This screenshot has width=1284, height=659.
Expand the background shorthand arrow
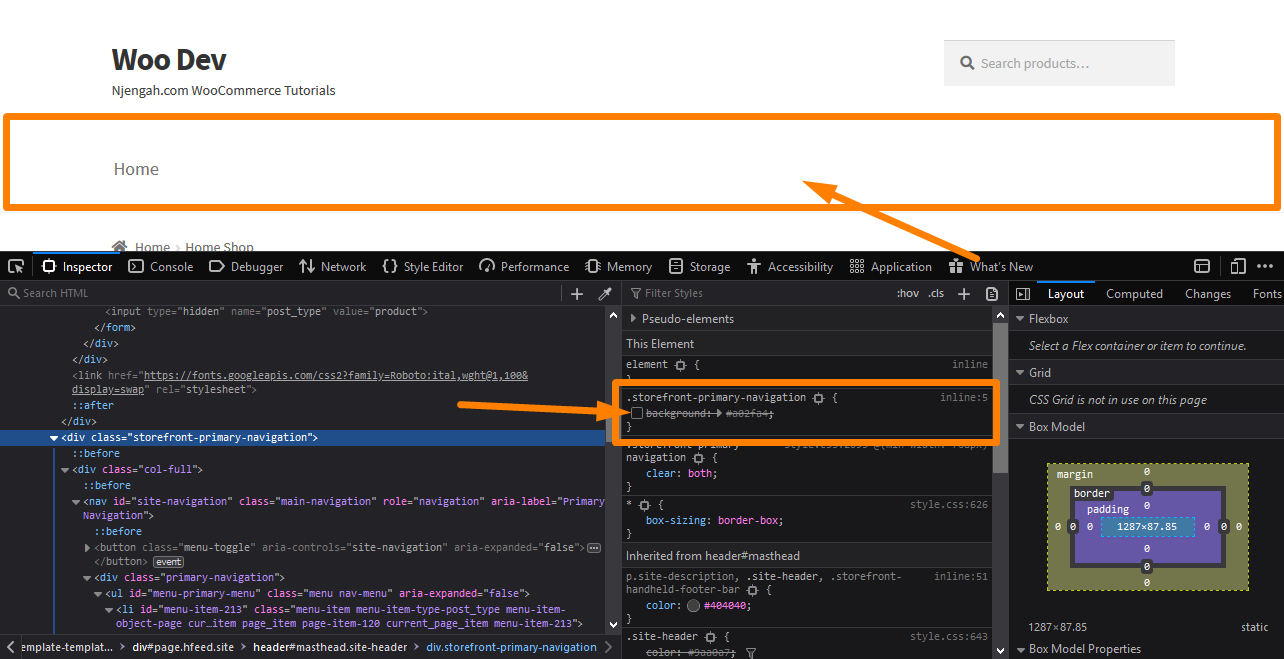click(719, 413)
